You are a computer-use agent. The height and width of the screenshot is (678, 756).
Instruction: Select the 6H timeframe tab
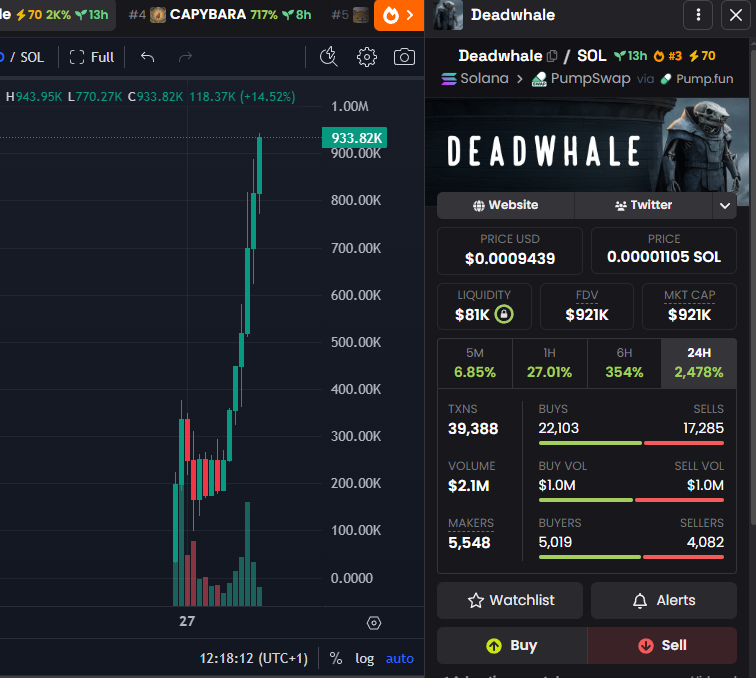pyautogui.click(x=624, y=363)
